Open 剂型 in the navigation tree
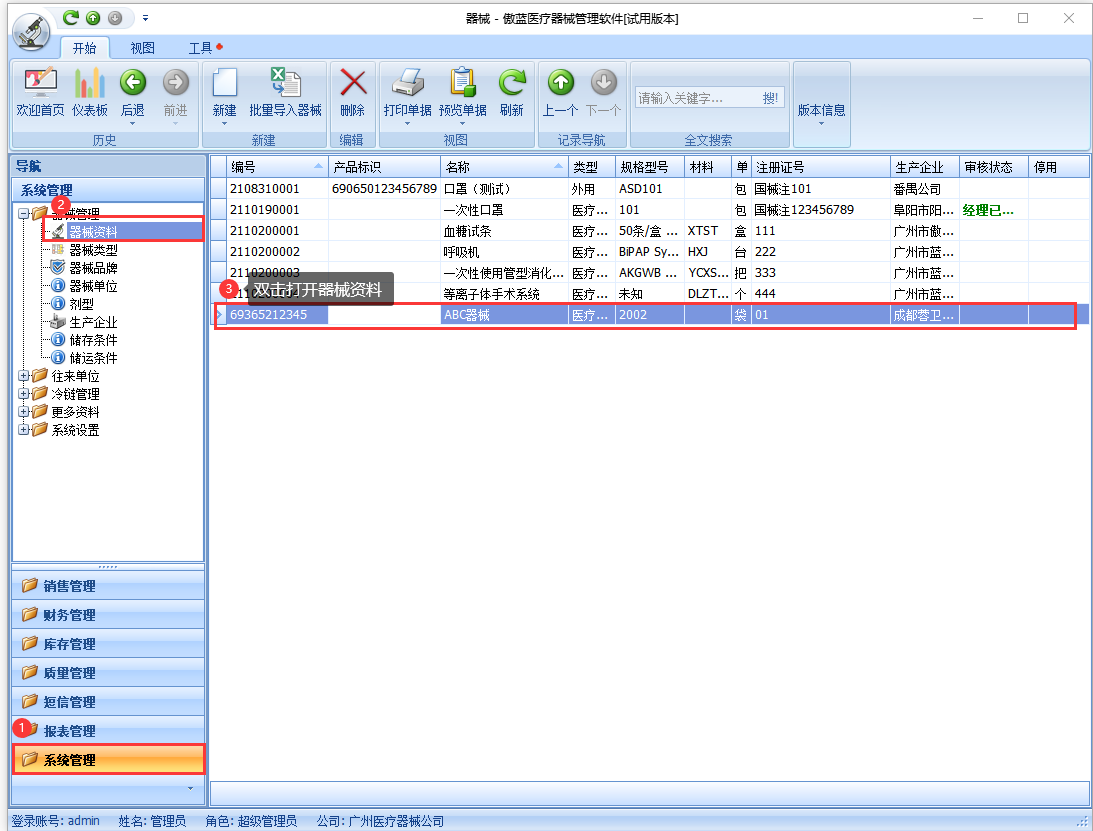Screen dimensions: 1093x831 point(82,304)
